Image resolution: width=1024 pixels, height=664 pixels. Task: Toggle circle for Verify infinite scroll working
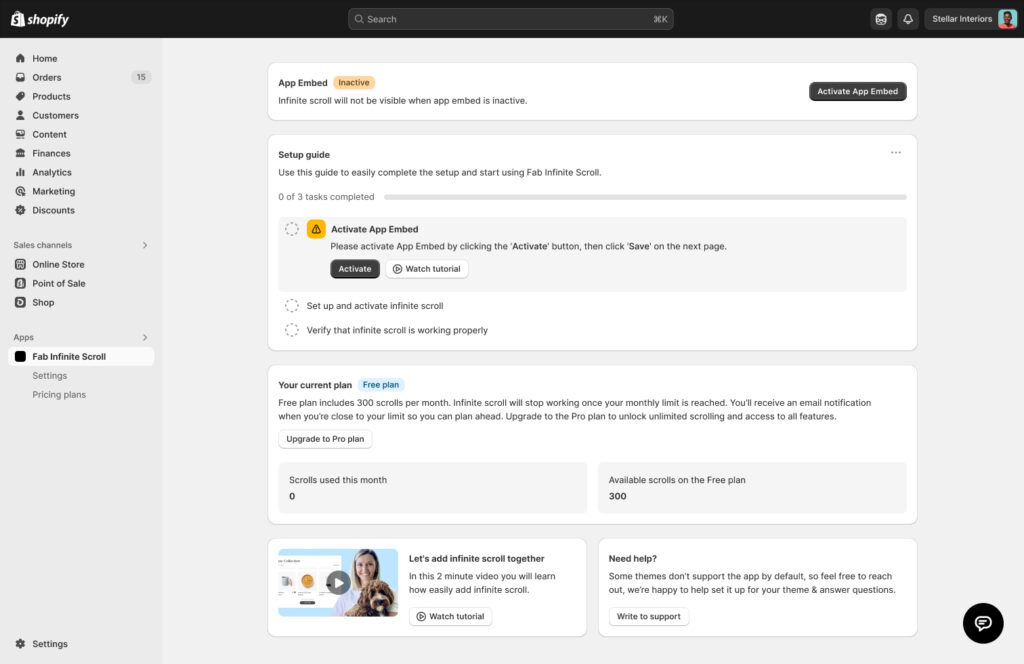[x=292, y=330]
